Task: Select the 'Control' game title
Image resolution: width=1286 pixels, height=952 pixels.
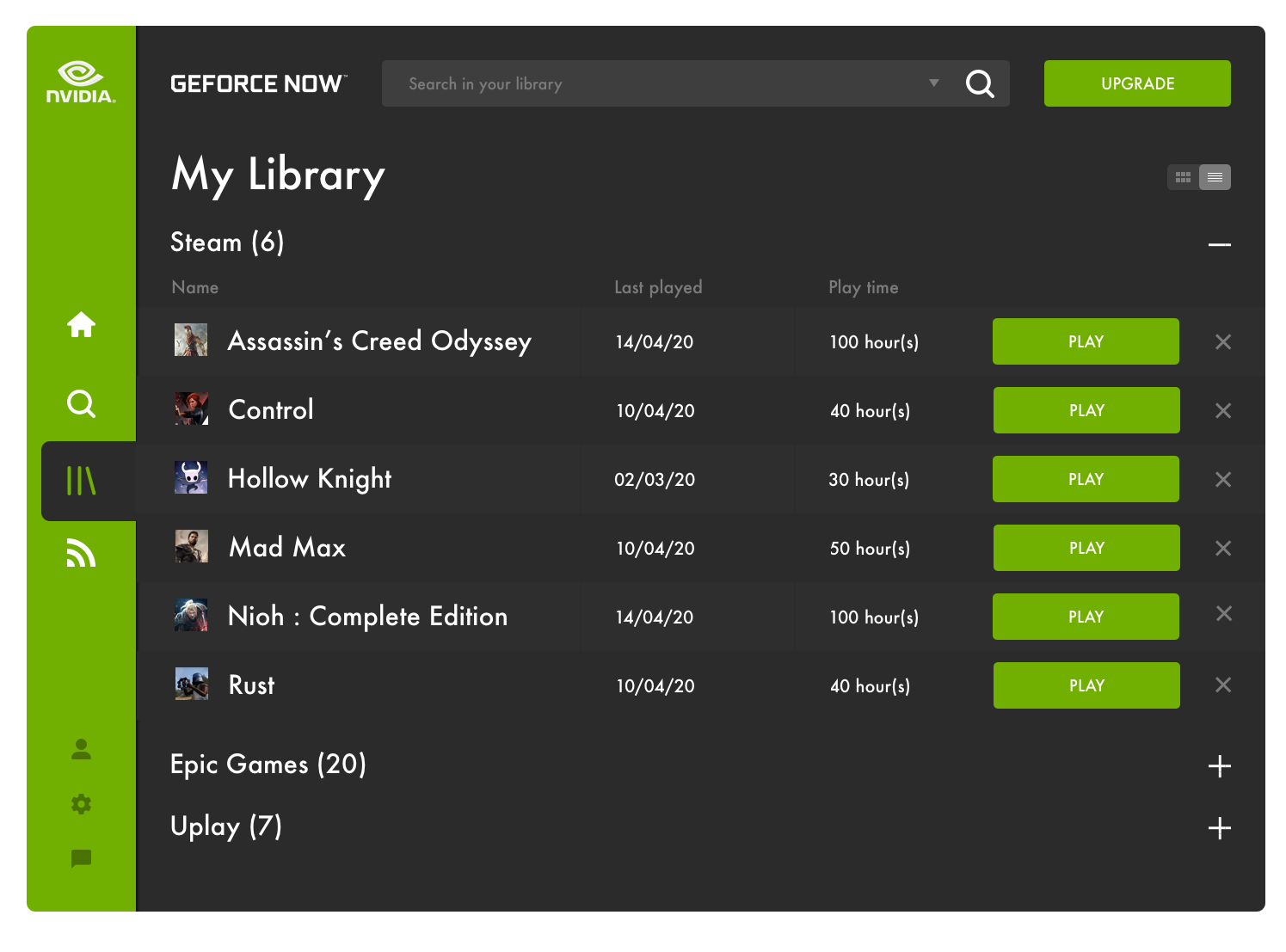Action: click(271, 409)
